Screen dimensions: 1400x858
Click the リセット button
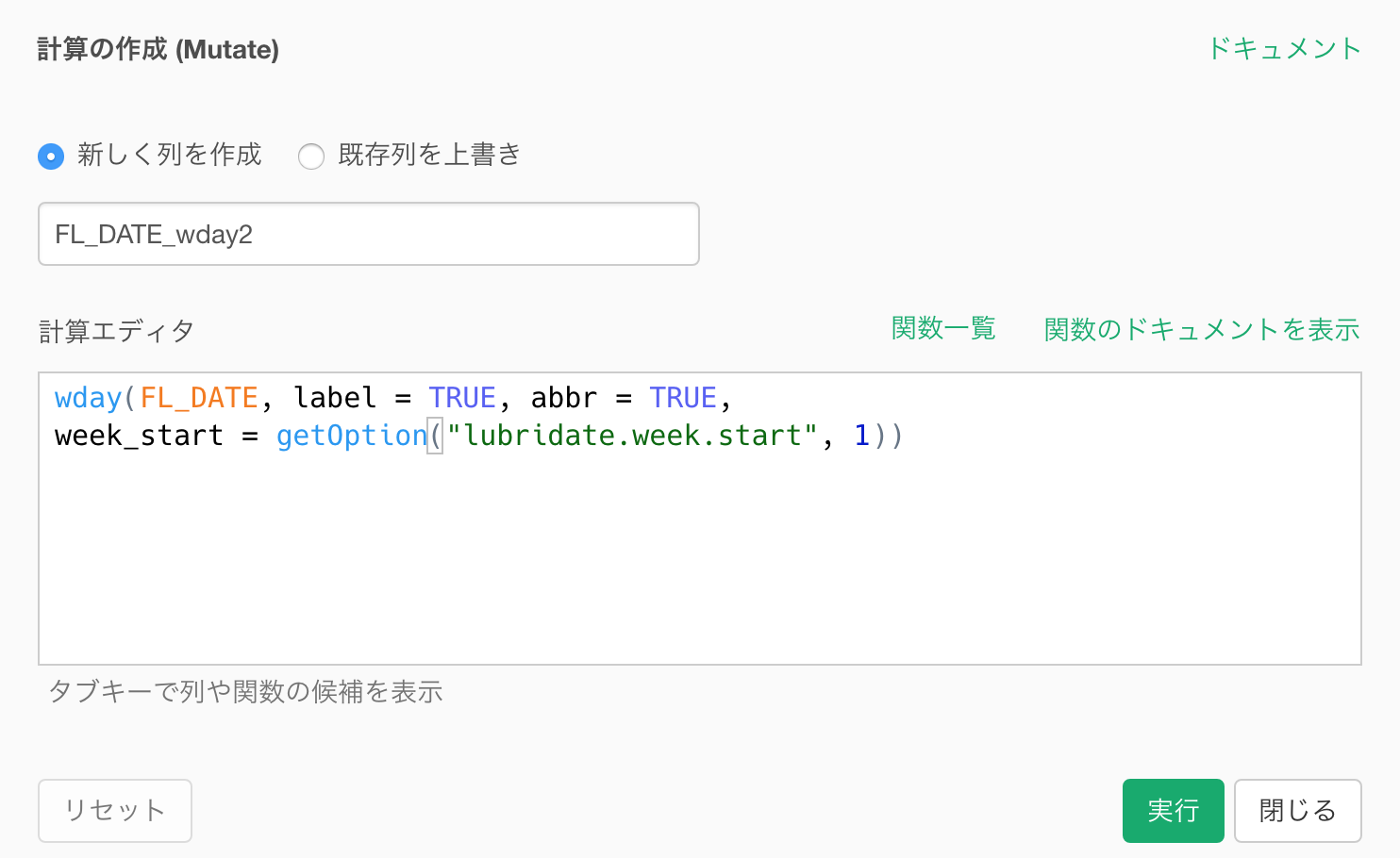115,811
